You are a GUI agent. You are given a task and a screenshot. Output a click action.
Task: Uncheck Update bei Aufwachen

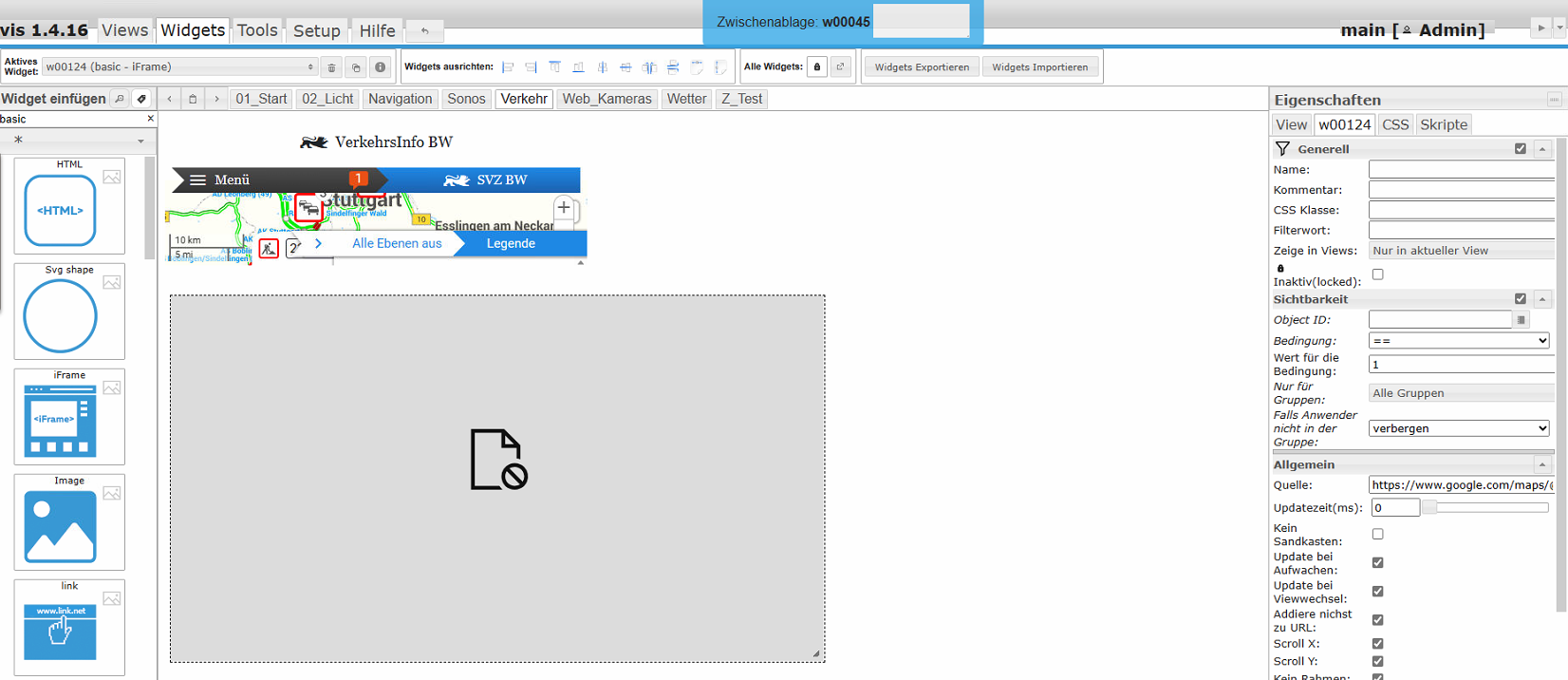(x=1378, y=563)
